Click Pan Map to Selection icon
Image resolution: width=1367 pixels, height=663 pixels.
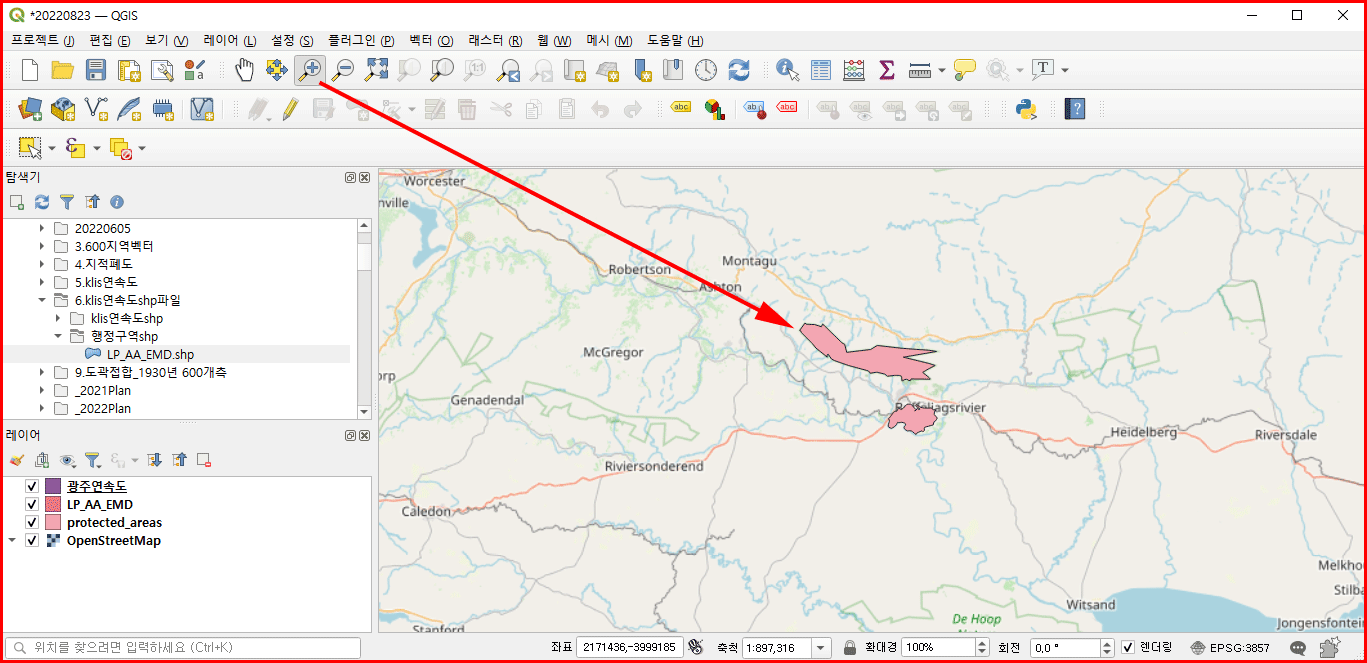coord(277,70)
